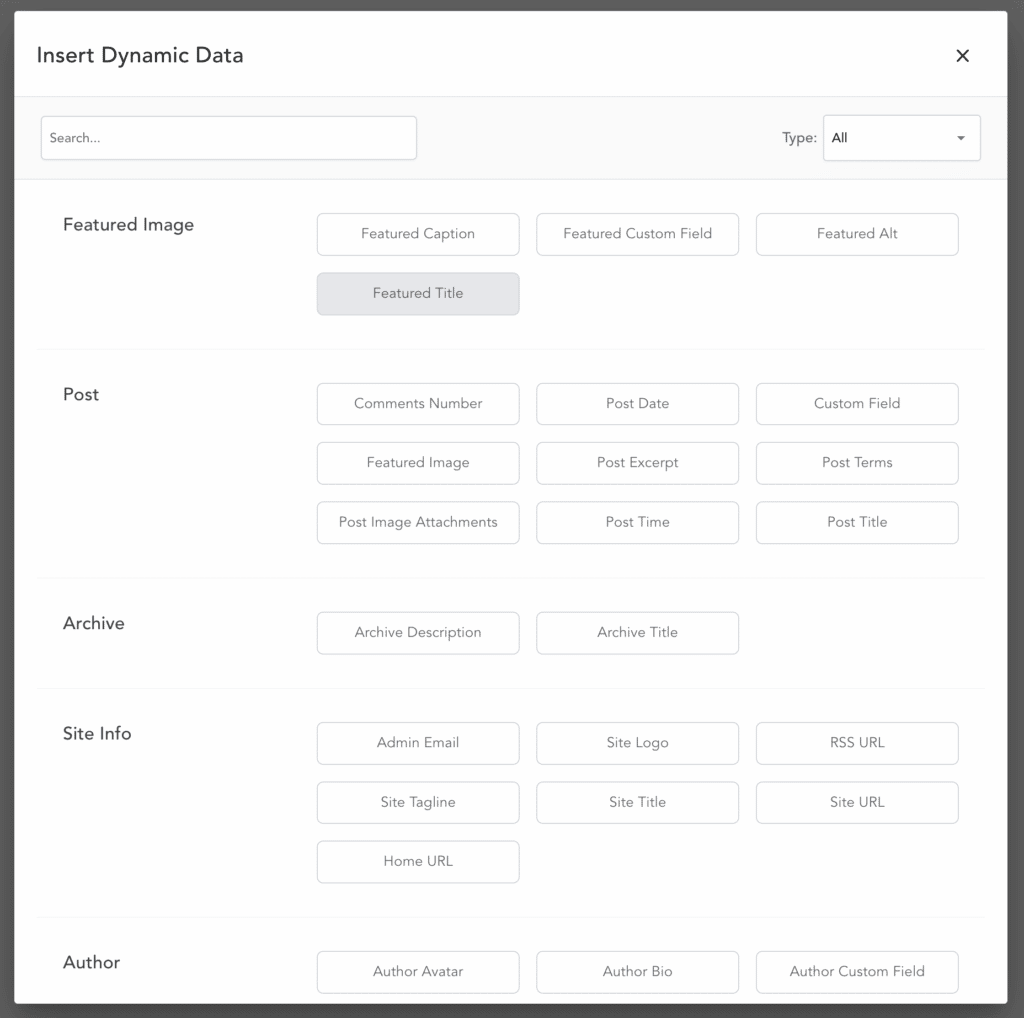Select the Post section's Featured Image button

click(x=418, y=463)
